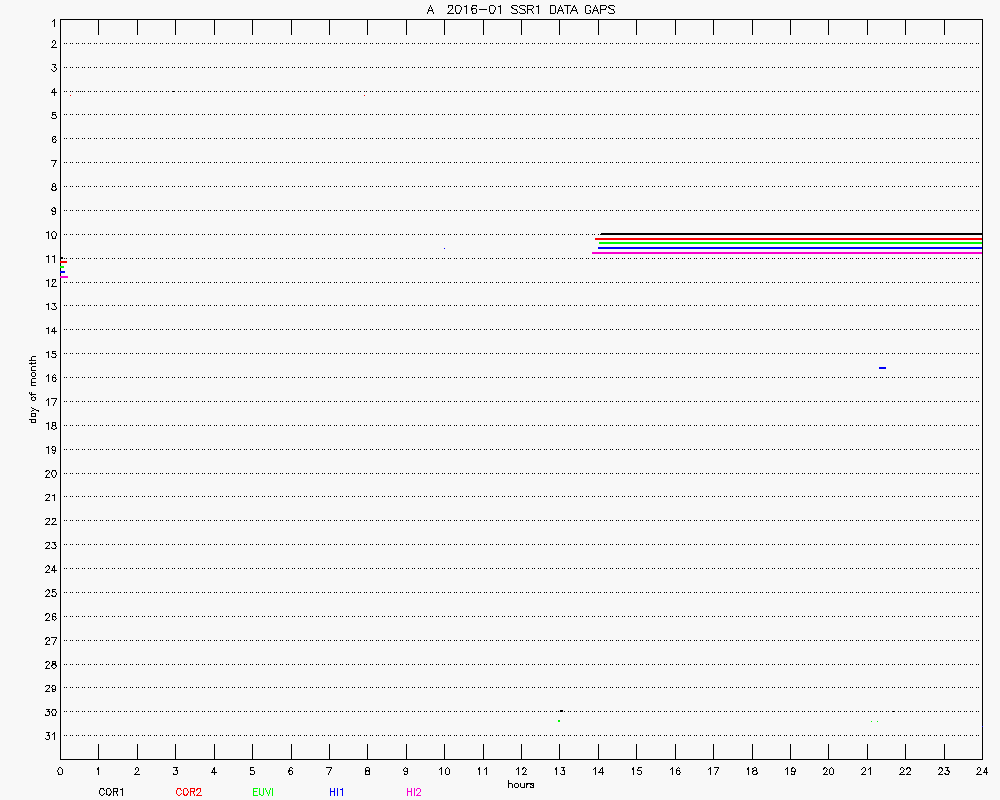1000x800 pixels.
Task: Click the magenta HI2 legend label
Action: pyautogui.click(x=413, y=792)
